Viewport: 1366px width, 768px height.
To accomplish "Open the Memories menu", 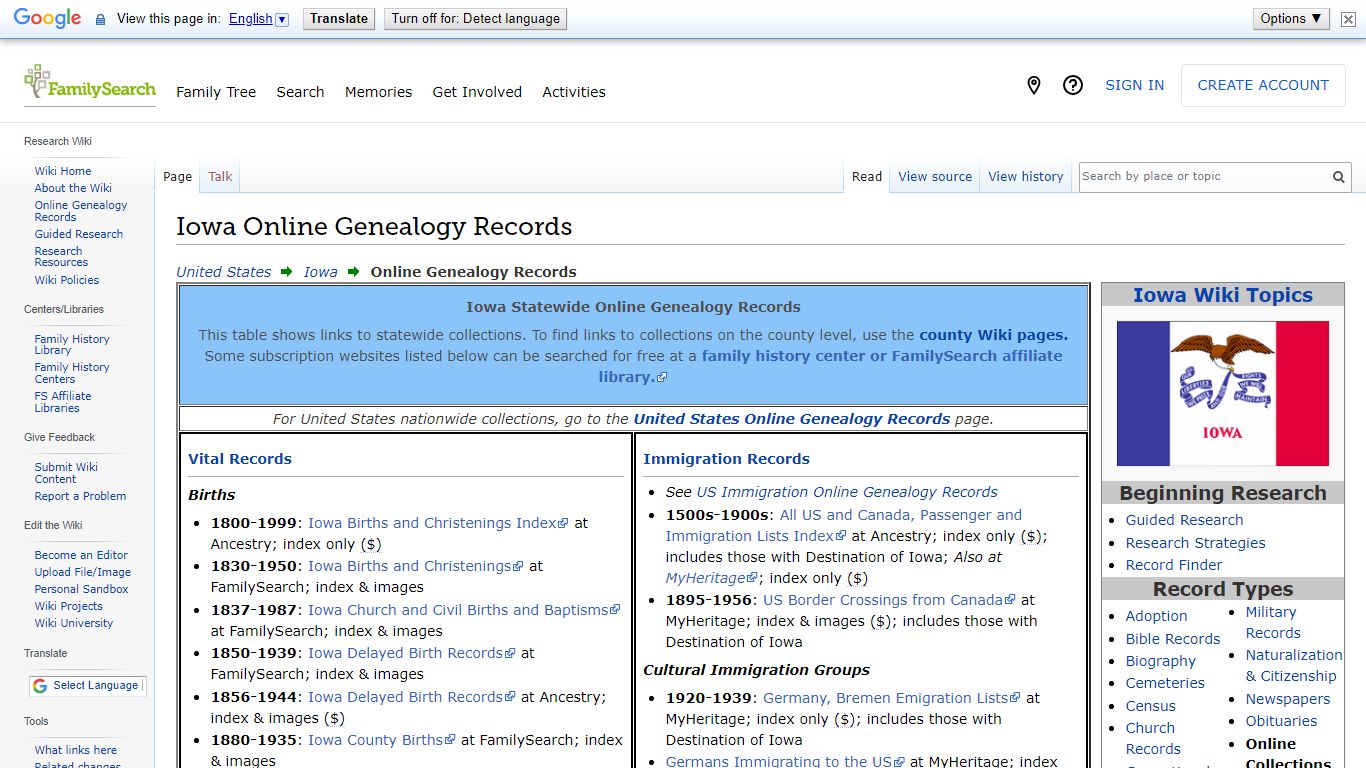I will pyautogui.click(x=378, y=92).
